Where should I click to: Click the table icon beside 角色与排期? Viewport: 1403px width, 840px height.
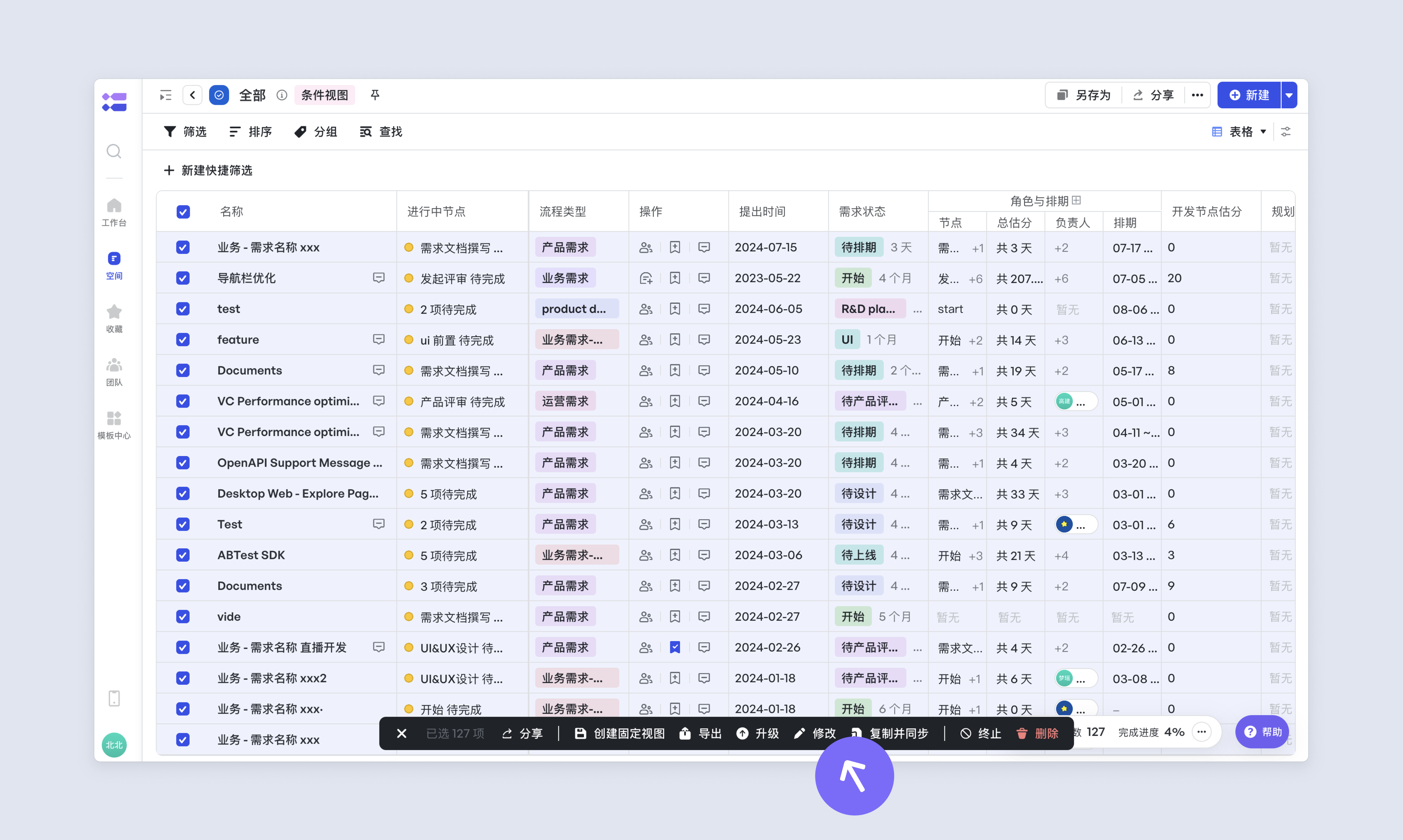tap(1076, 200)
